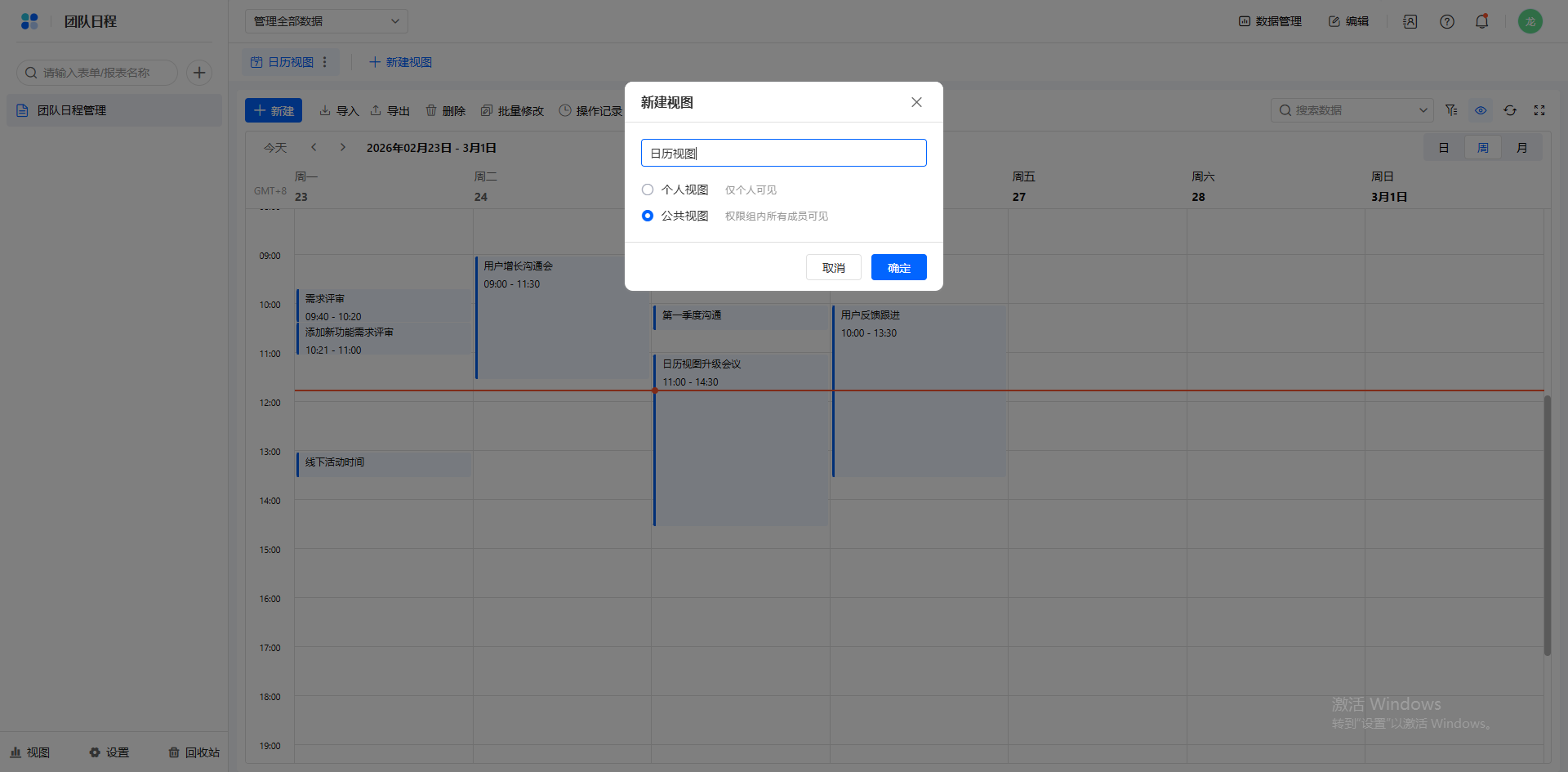The width and height of the screenshot is (1568, 772).
Task: Select the 公共视图 radio option
Action: 648,216
